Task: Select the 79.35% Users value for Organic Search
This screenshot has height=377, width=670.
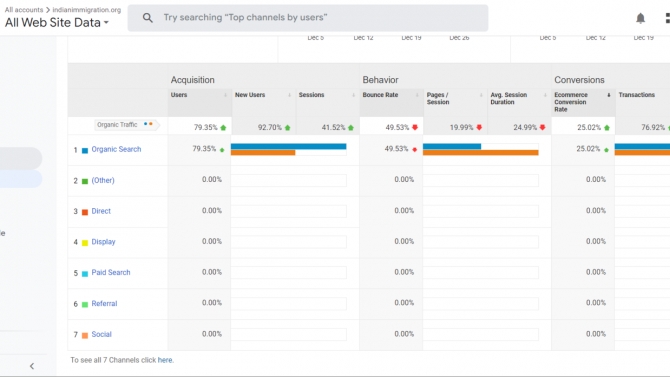Action: (x=204, y=149)
